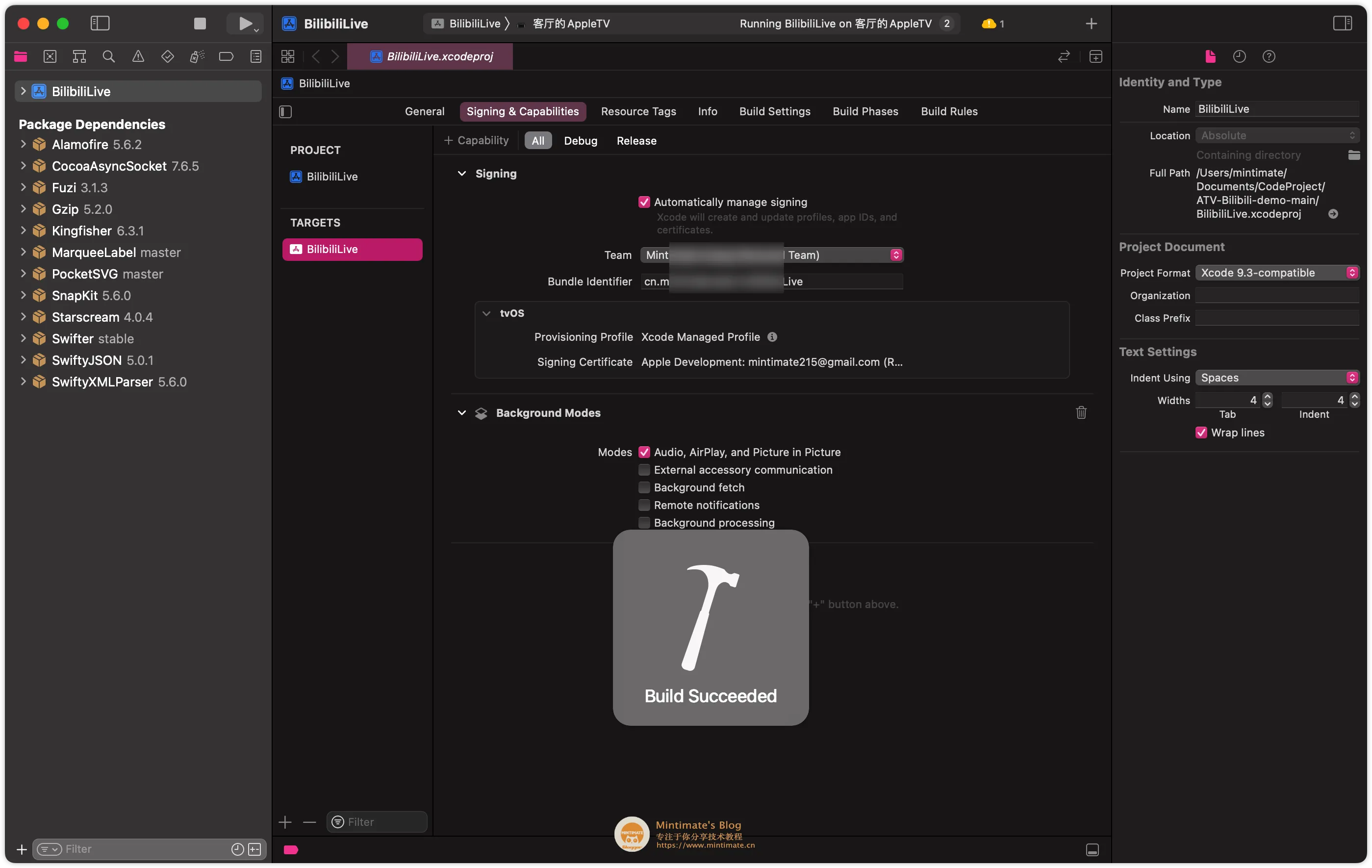Open the Indent Using dropdown

pos(1277,377)
